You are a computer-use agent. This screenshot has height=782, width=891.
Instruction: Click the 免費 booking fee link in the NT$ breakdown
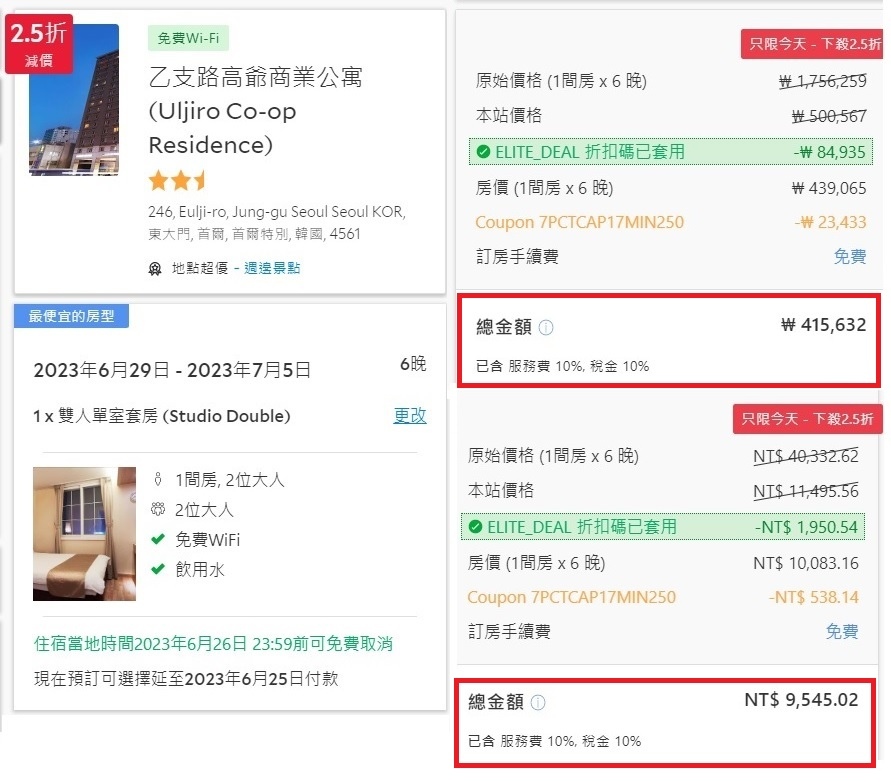pos(841,632)
